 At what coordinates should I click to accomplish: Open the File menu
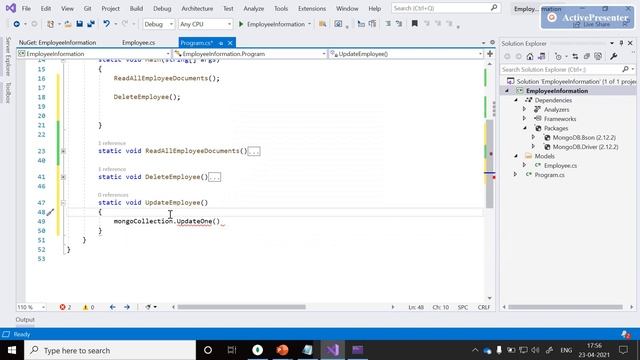(26, 8)
